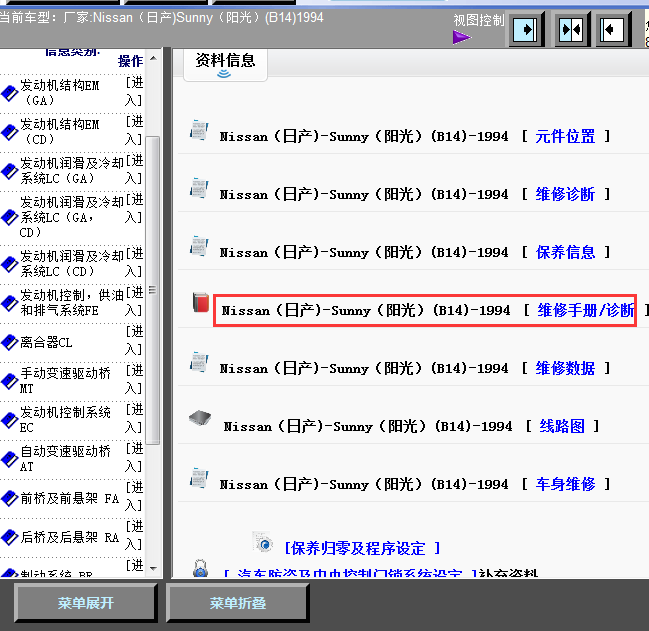Click the blue book icon beside 发动机润滑及冷却系统LC（CD）
The height and width of the screenshot is (631, 649).
click(9, 264)
